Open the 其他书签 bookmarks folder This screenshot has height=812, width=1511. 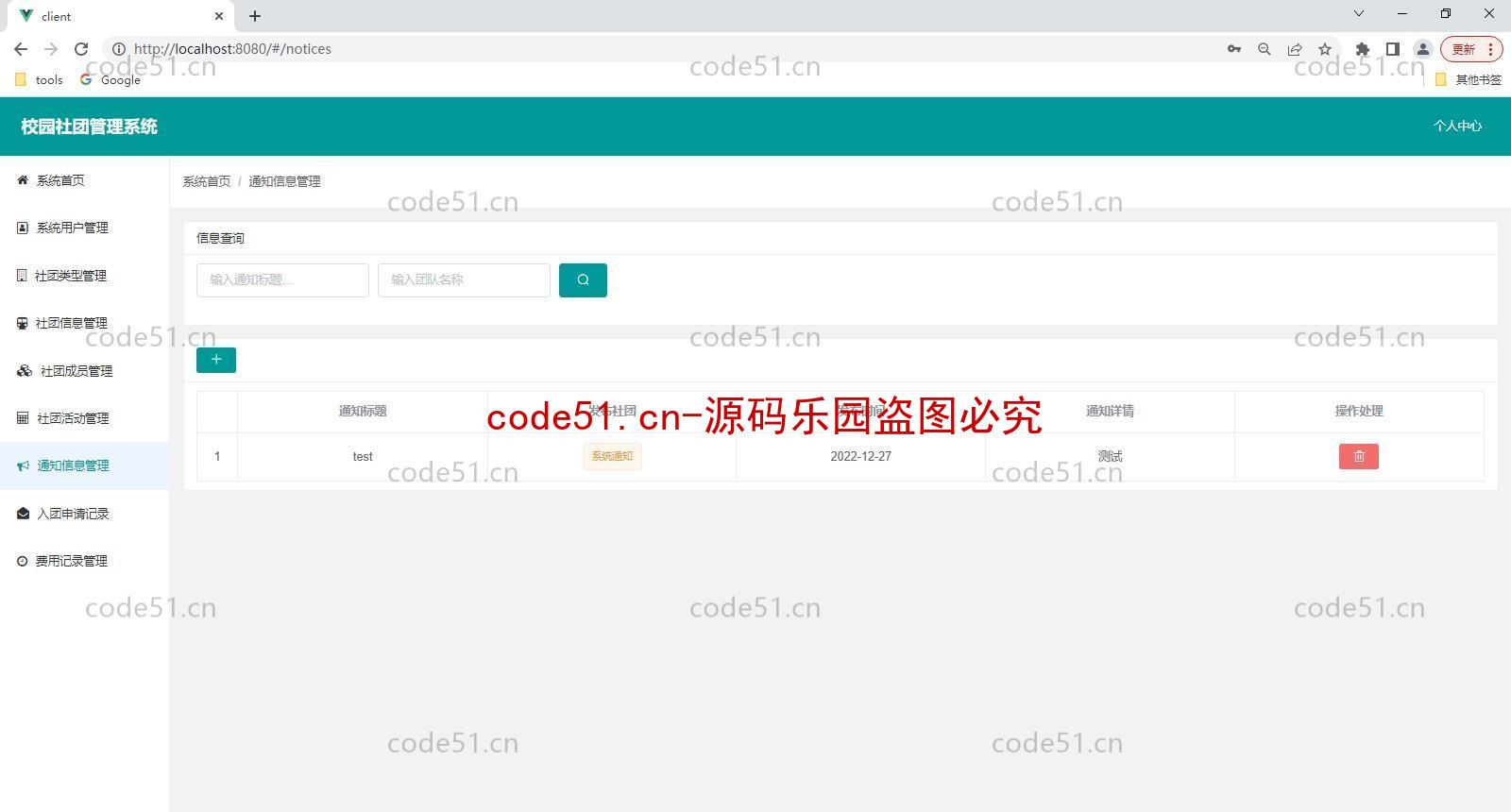click(x=1469, y=80)
